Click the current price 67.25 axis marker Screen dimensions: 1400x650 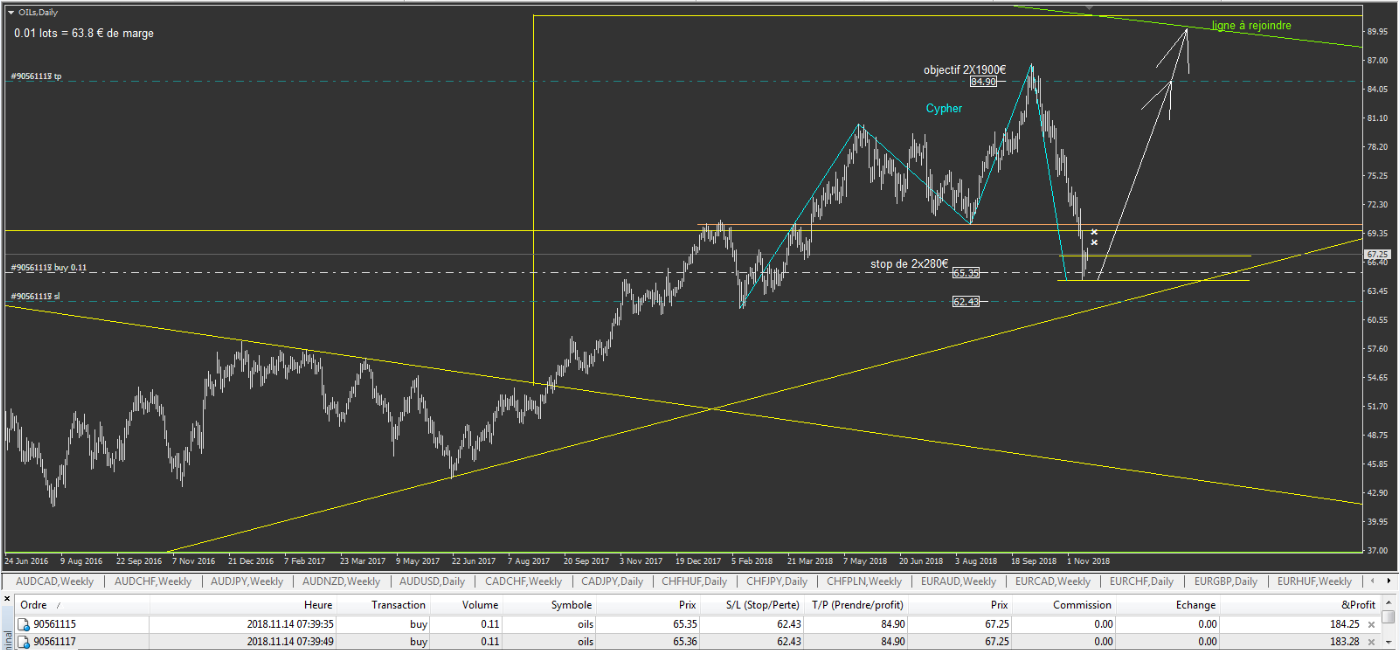(x=1377, y=254)
